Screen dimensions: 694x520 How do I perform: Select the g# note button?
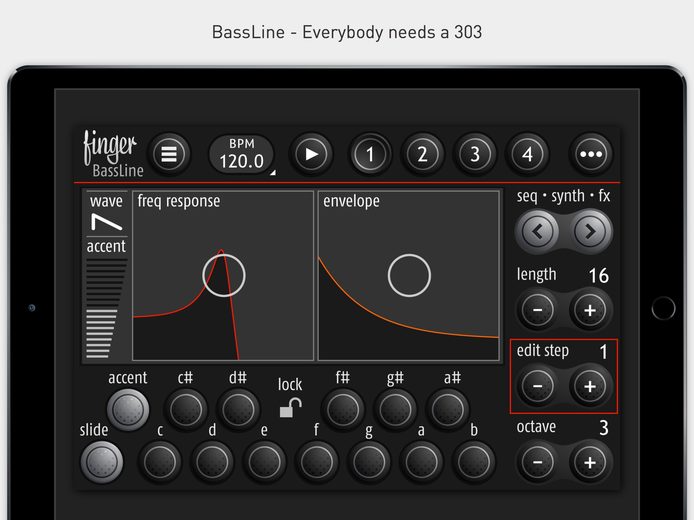pyautogui.click(x=396, y=410)
